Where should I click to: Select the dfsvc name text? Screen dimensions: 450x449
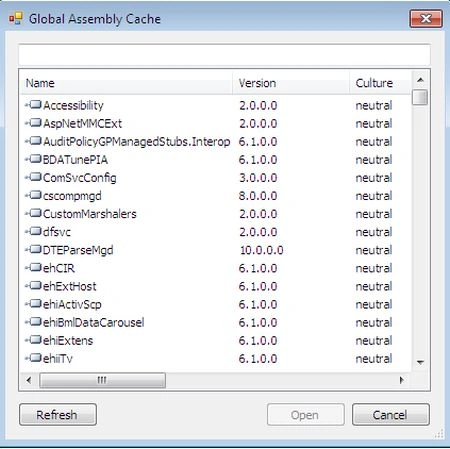tap(57, 232)
